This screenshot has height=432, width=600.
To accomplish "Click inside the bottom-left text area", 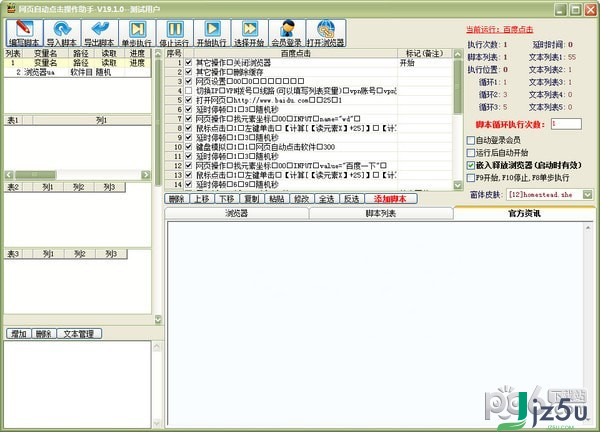I will [78, 384].
